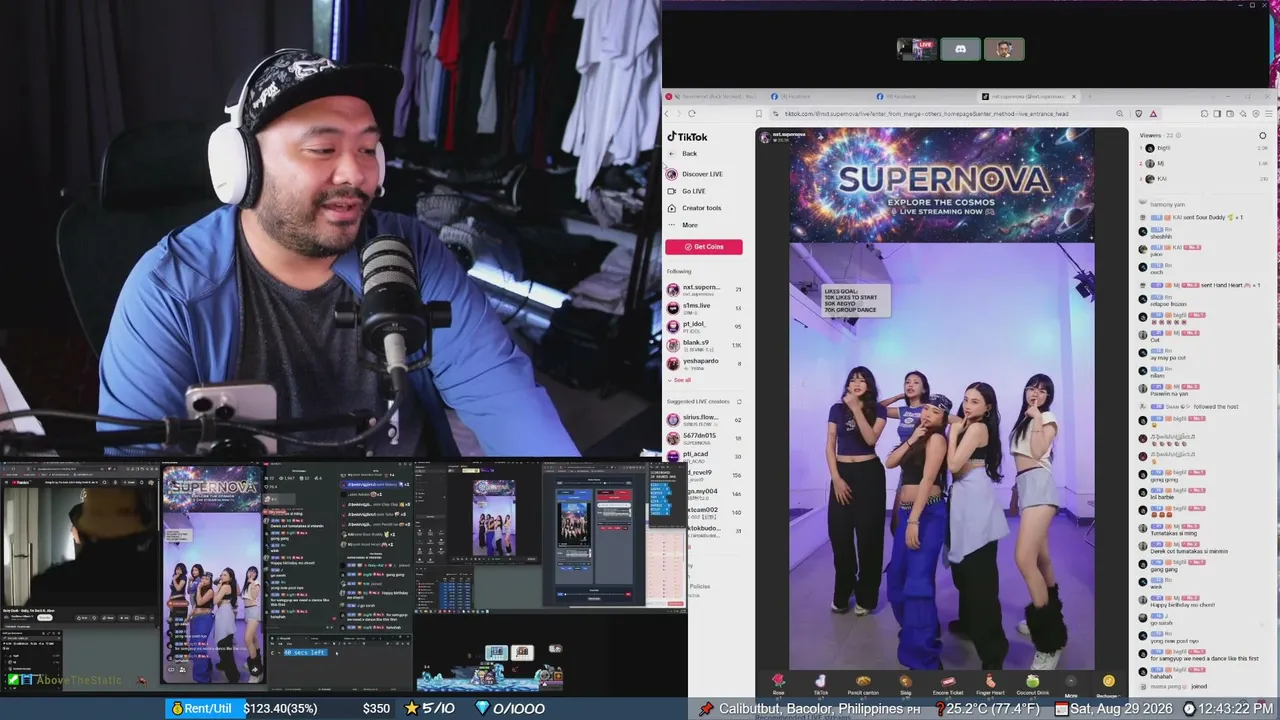The image size is (1280, 720).
Task: Select top viewer bigfil in the Viewers list
Action: pyautogui.click(x=1204, y=148)
